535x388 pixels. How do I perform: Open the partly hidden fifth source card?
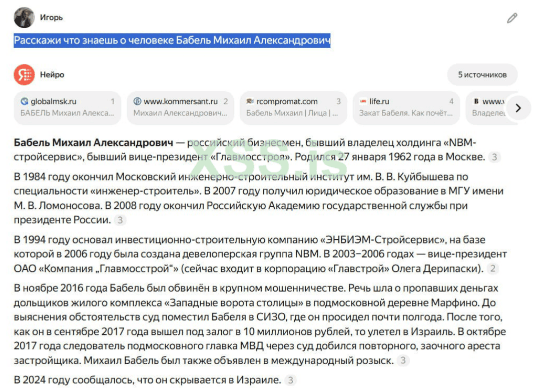click(486, 107)
